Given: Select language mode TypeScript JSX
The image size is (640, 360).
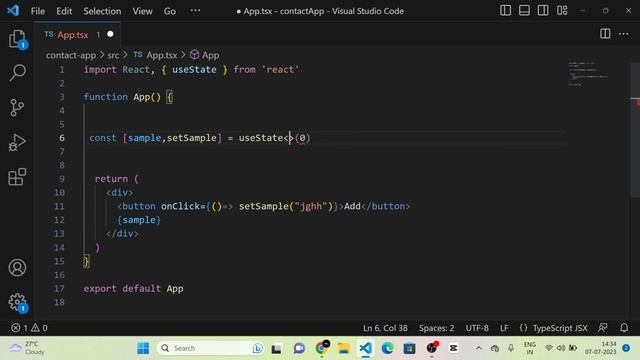Looking at the screenshot, I should pyautogui.click(x=560, y=328).
